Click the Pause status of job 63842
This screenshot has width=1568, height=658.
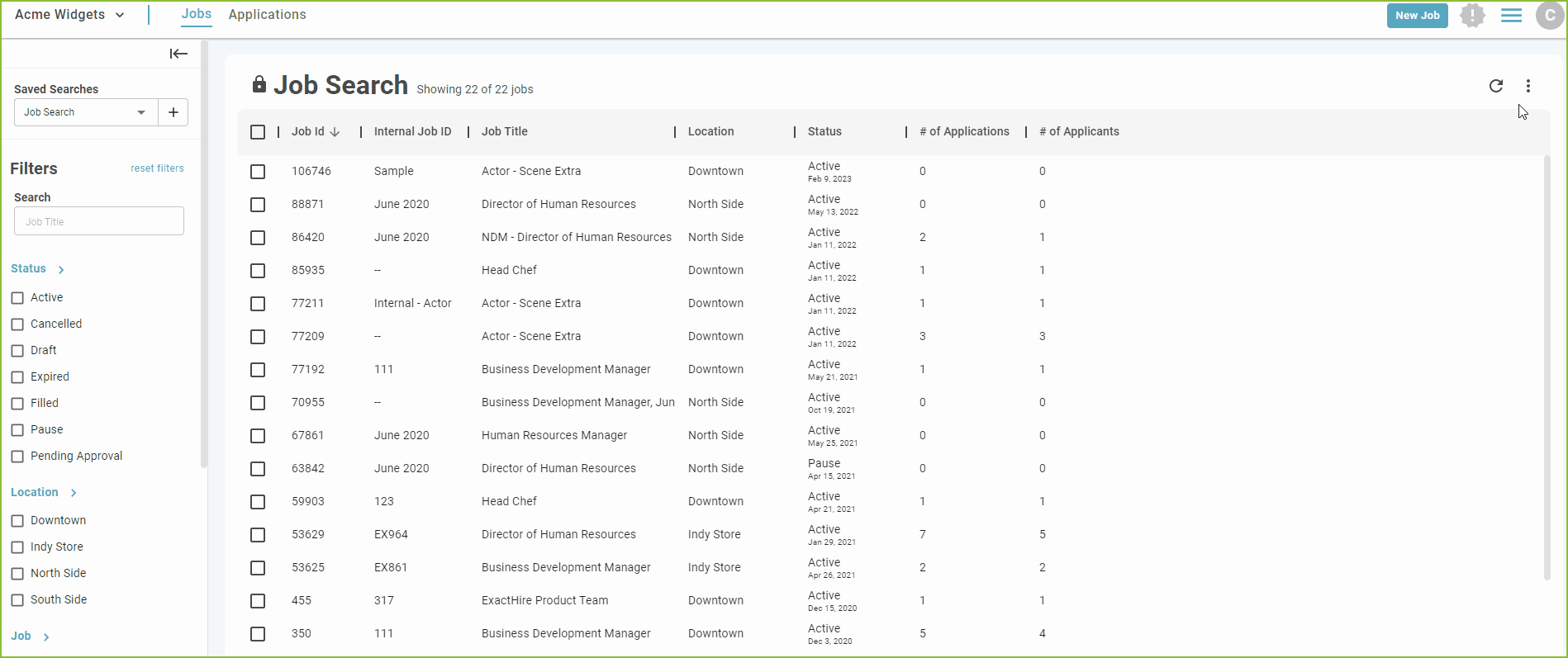click(x=824, y=463)
